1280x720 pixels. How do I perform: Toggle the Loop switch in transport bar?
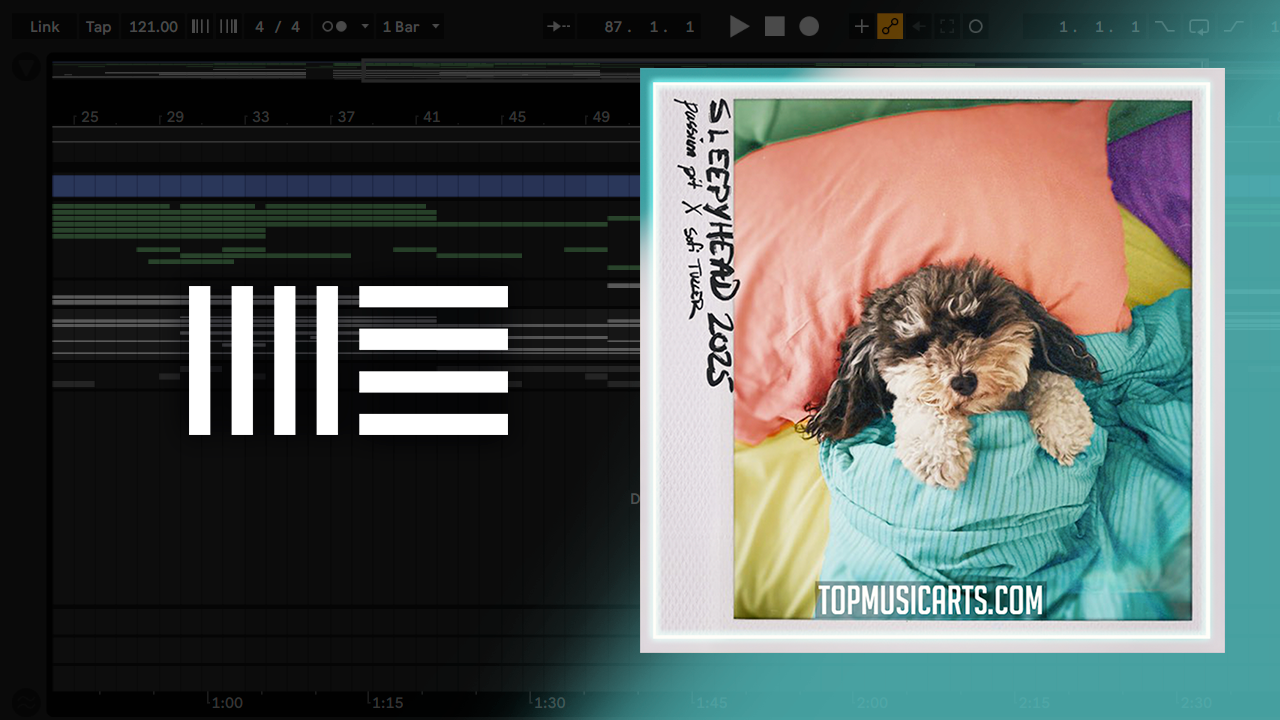click(x=1199, y=27)
